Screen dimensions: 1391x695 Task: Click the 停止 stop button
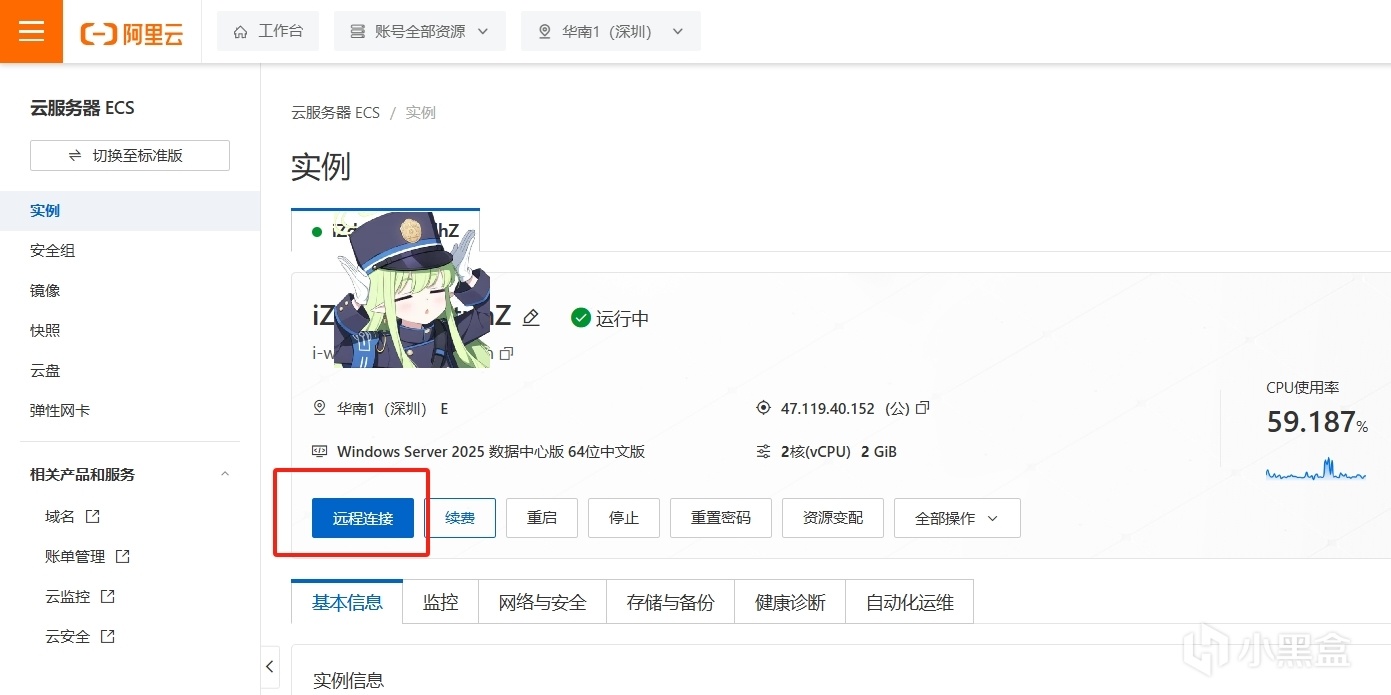[624, 518]
